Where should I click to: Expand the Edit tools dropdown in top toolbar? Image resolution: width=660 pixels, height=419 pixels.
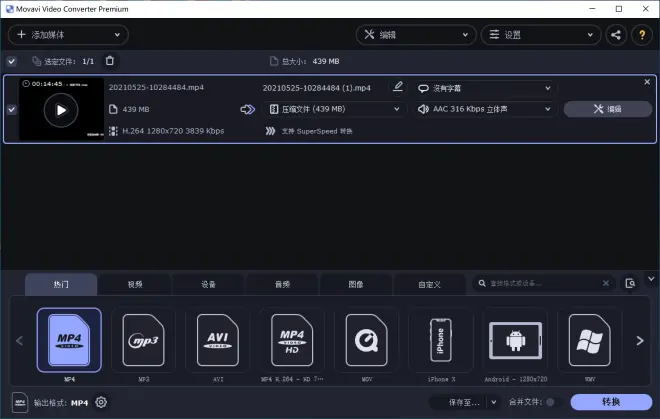coord(416,35)
